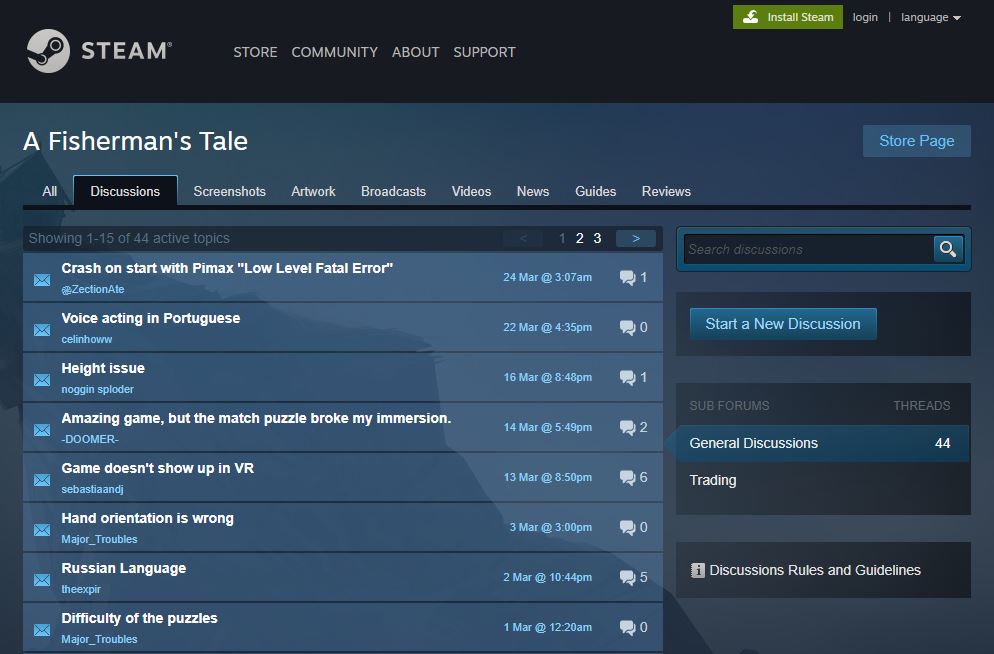994x654 pixels.
Task: Click author name theexpir
Action: tap(81, 589)
